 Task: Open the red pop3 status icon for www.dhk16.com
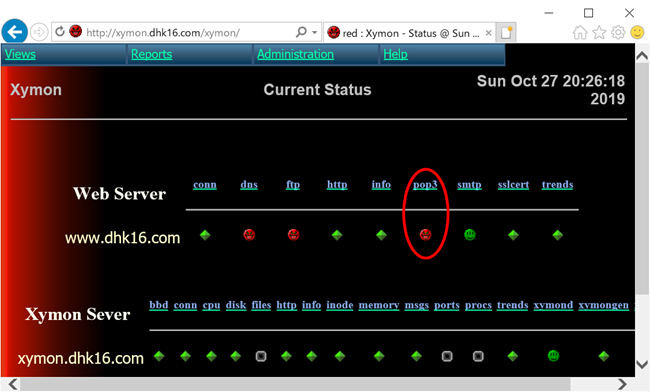coord(425,235)
